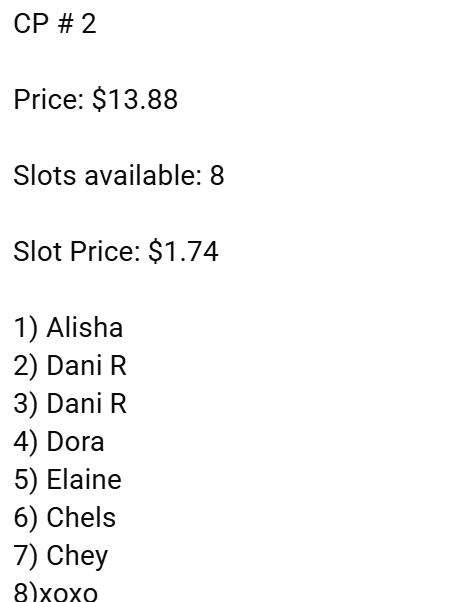The width and height of the screenshot is (462, 602).
Task: Click the 'Price: $13.88' line
Action: pos(96,99)
